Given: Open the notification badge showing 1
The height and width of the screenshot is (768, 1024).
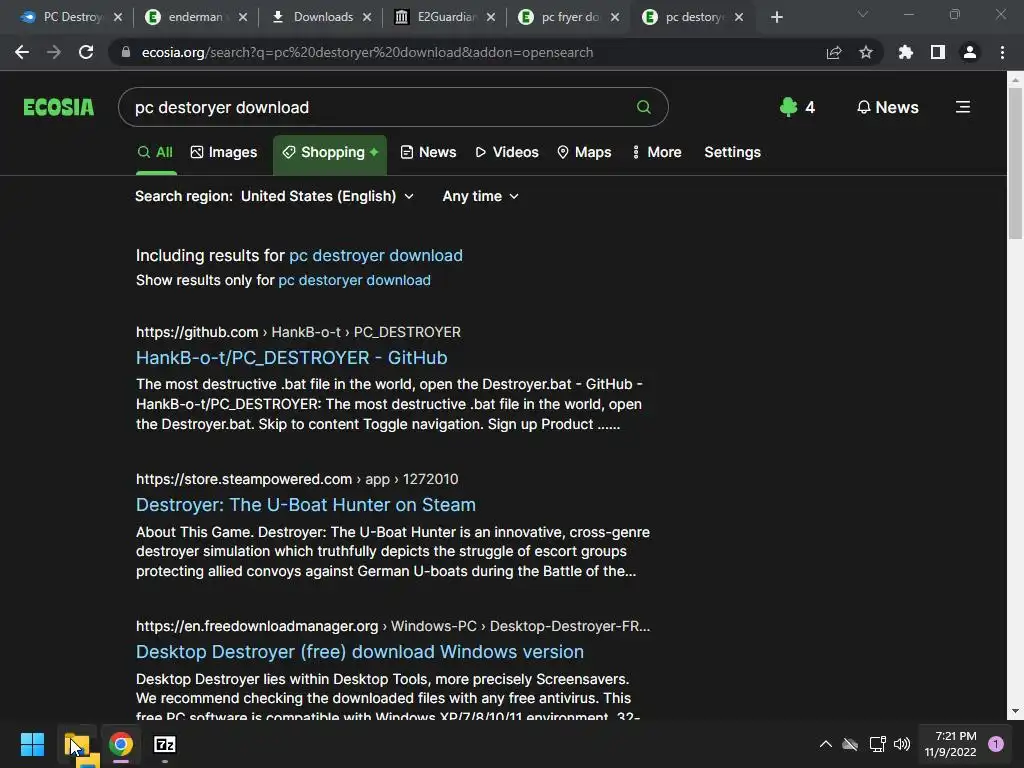Looking at the screenshot, I should point(996,744).
